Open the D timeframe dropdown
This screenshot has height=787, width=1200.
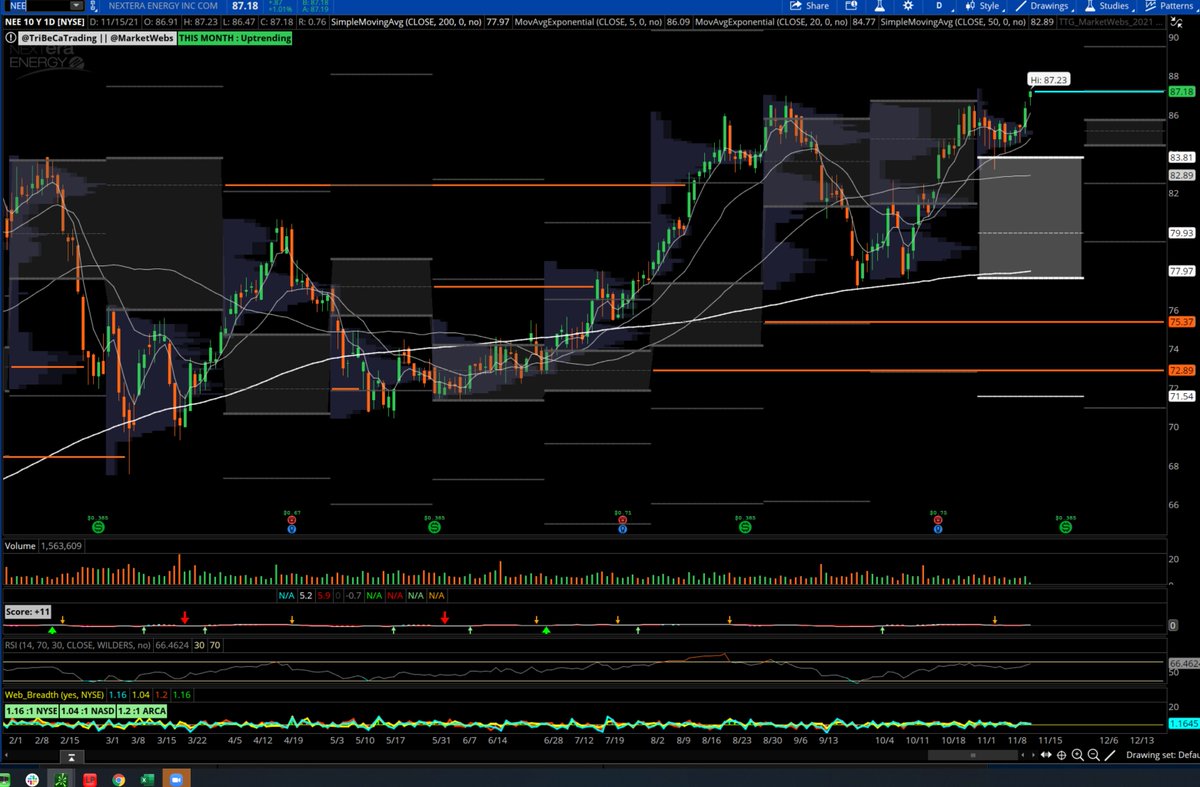click(x=940, y=6)
